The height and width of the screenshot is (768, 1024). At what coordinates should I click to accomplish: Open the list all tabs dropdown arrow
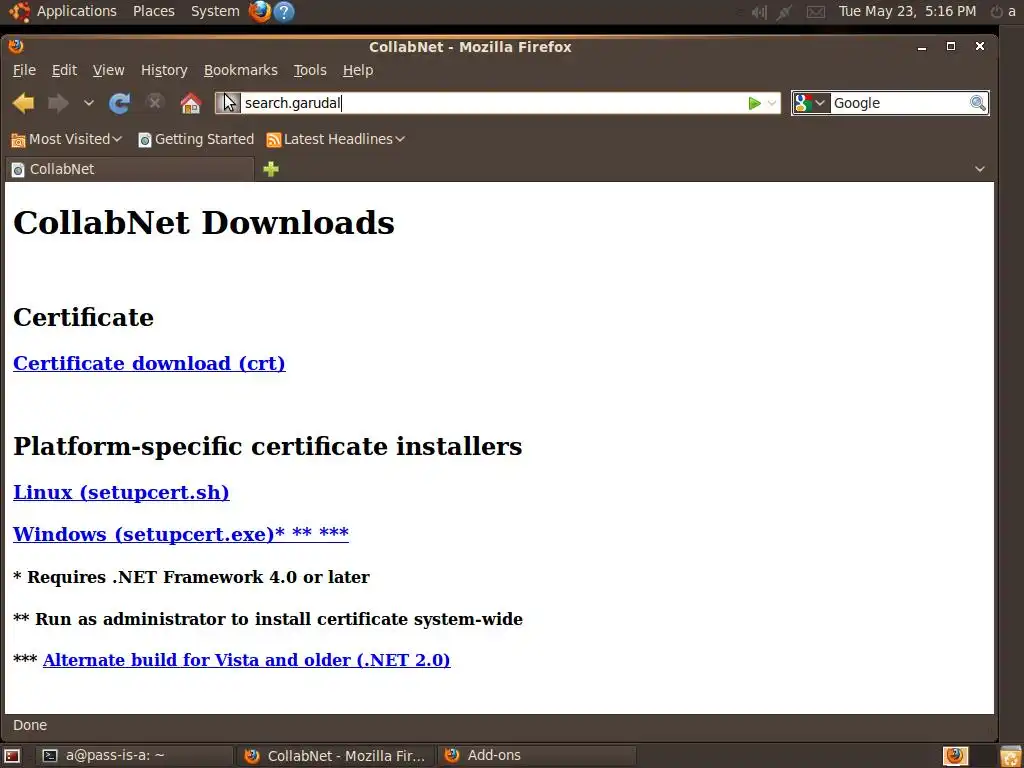[x=980, y=169]
